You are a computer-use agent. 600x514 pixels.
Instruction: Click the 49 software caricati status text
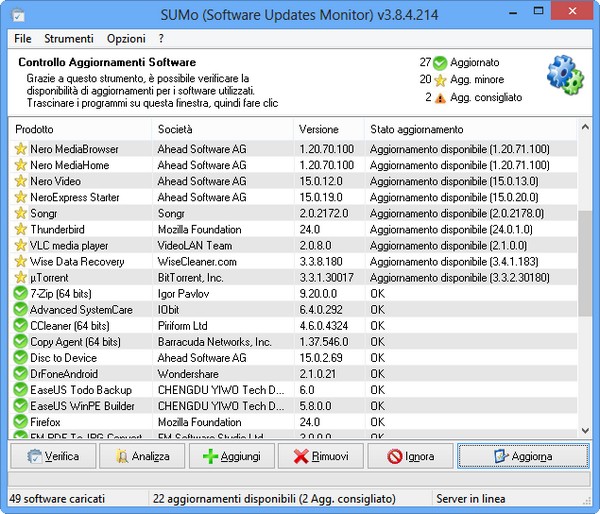(x=57, y=499)
